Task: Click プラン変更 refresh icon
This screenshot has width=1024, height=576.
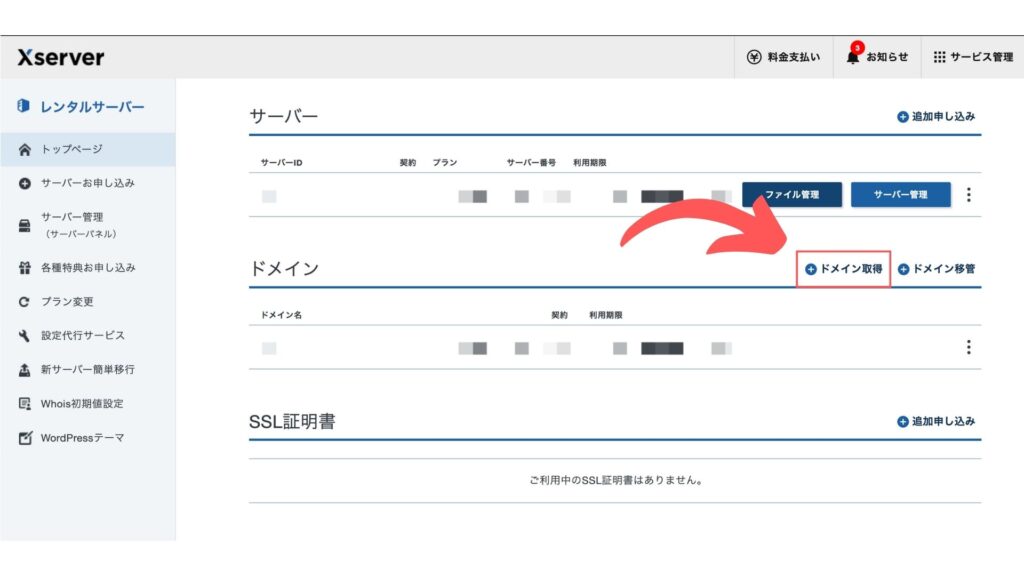Action: click(x=25, y=302)
